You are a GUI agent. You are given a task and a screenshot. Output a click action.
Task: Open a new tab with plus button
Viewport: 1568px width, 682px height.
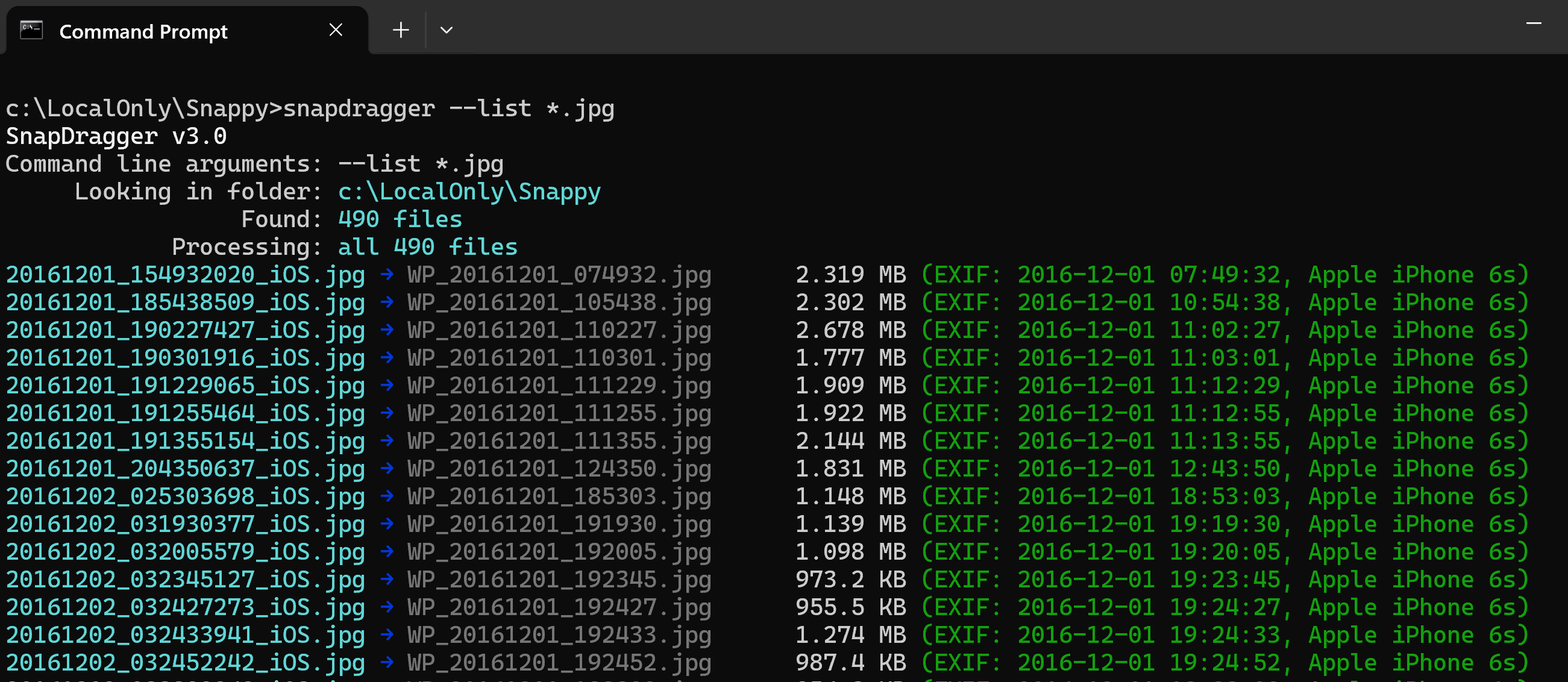click(401, 30)
